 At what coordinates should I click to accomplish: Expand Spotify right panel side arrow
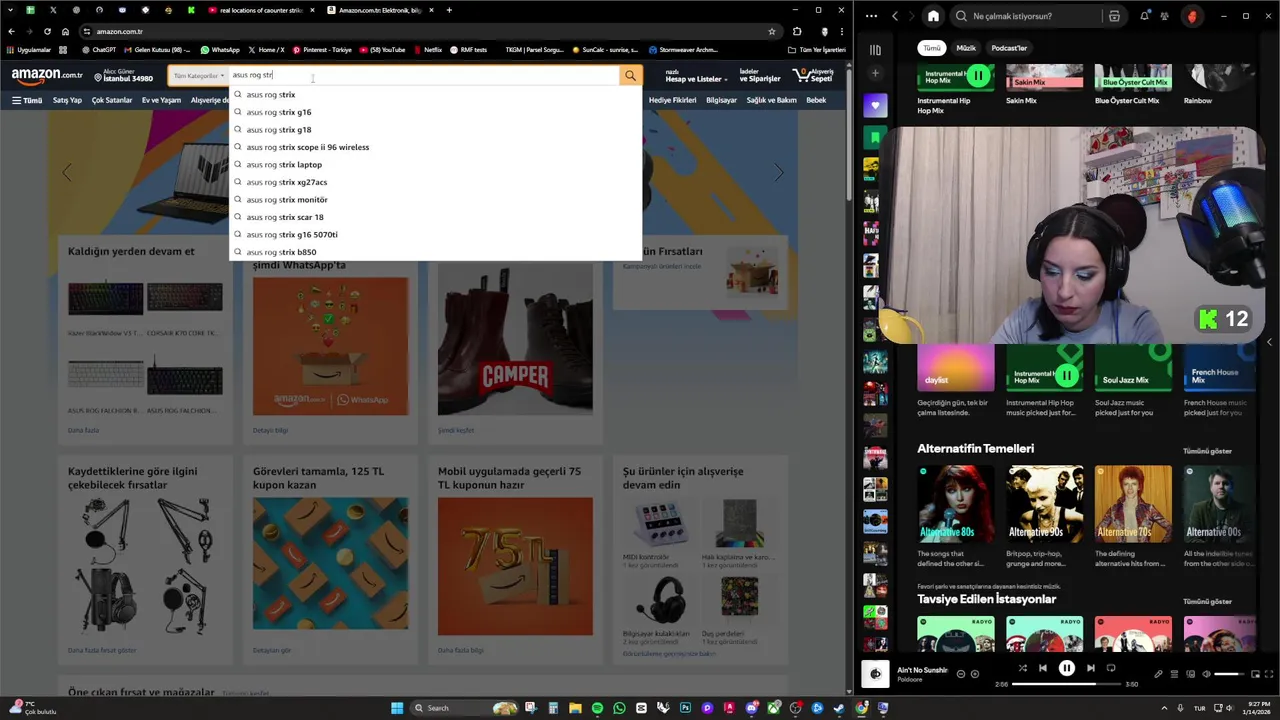[1269, 342]
